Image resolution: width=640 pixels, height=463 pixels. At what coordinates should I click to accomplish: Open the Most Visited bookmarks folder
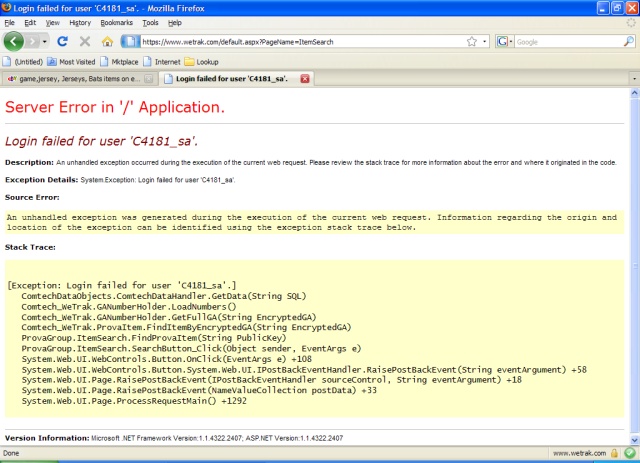coord(71,62)
